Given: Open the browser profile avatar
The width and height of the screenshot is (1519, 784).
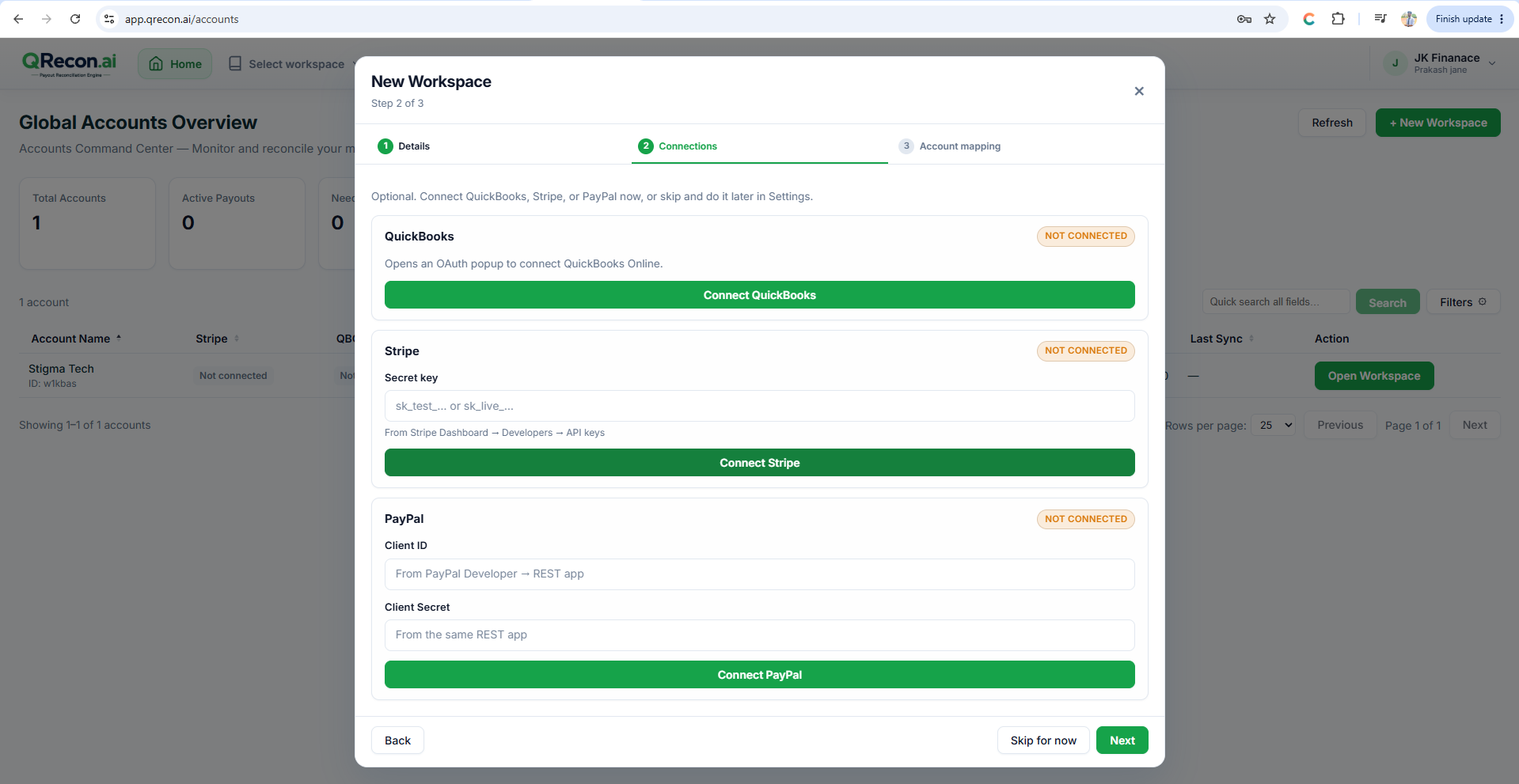Looking at the screenshot, I should [x=1408, y=19].
